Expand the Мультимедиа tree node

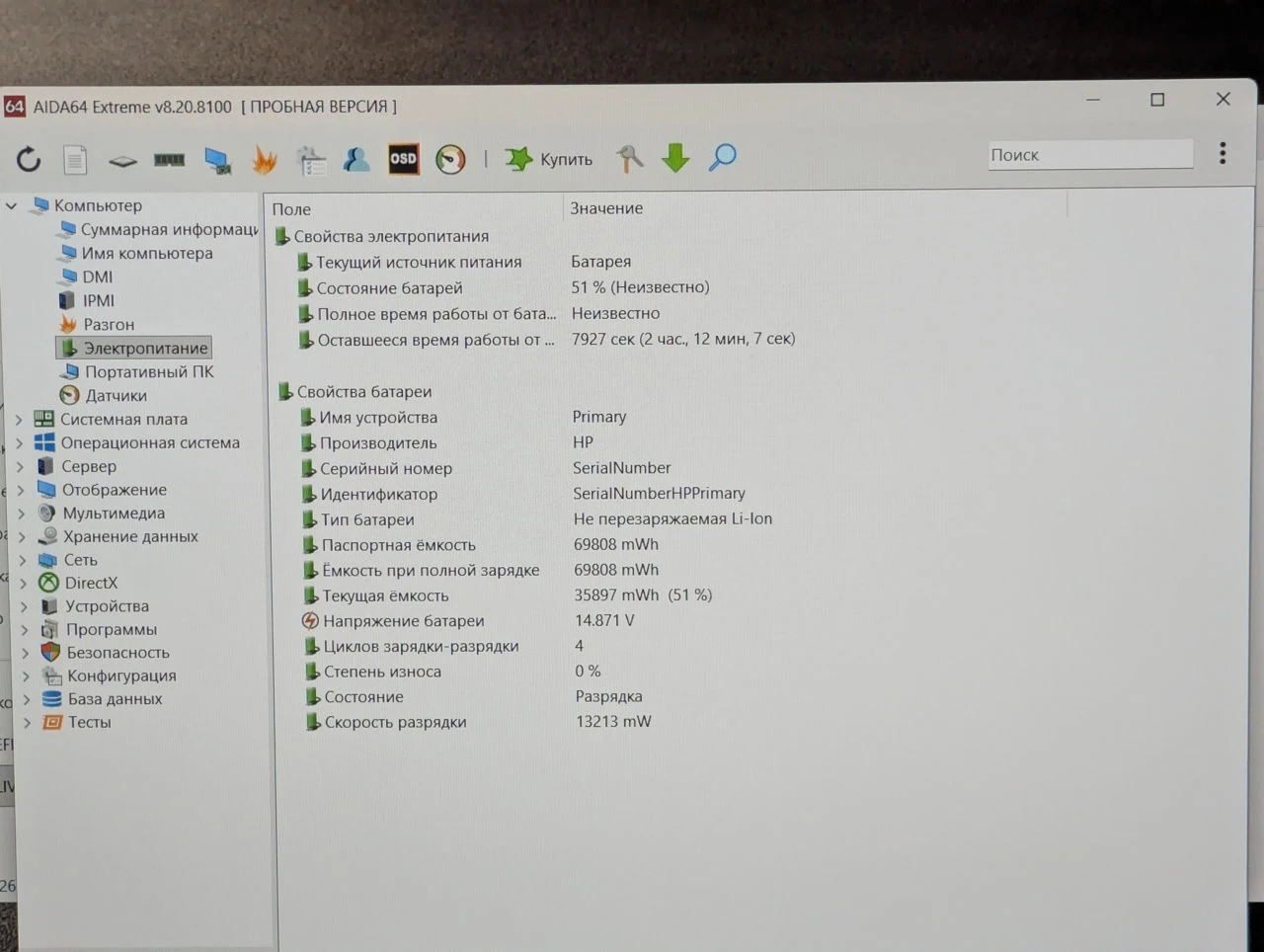pyautogui.click(x=22, y=514)
